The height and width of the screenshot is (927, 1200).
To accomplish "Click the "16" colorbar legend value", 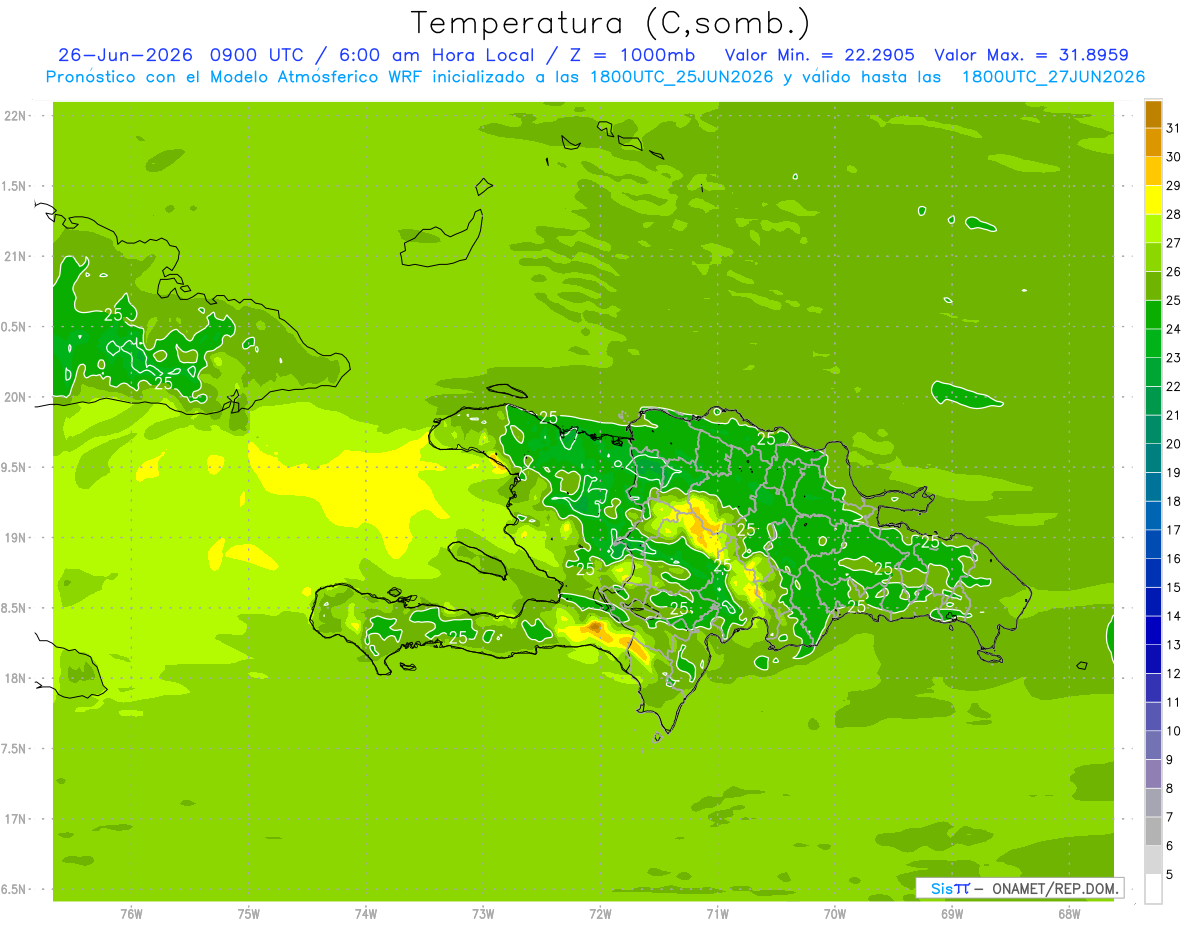I will 1173,558.
